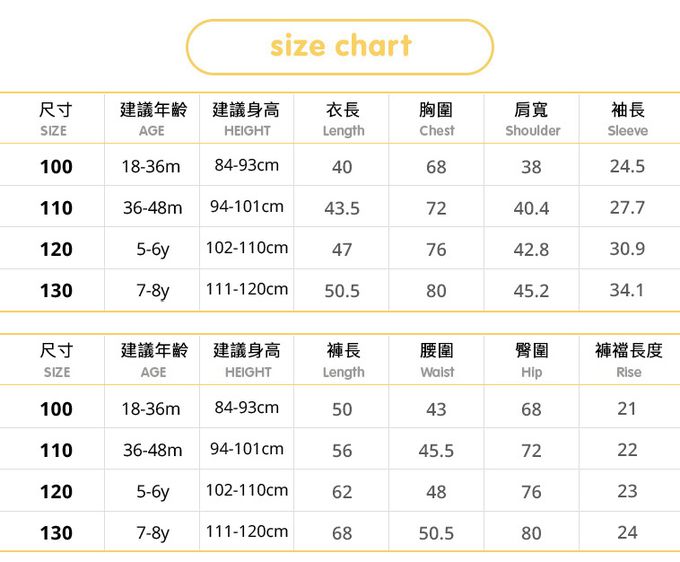Image resolution: width=680 pixels, height=562 pixels.
Task: Click the Rise column header
Action: click(x=628, y=360)
